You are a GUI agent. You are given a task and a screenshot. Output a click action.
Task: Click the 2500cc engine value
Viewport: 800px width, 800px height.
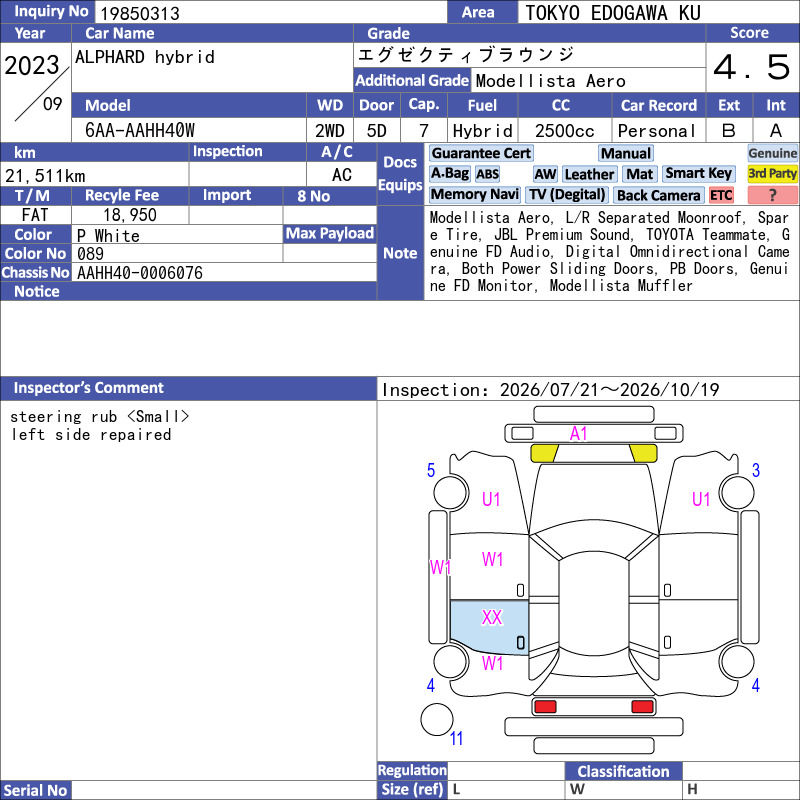coord(564,131)
